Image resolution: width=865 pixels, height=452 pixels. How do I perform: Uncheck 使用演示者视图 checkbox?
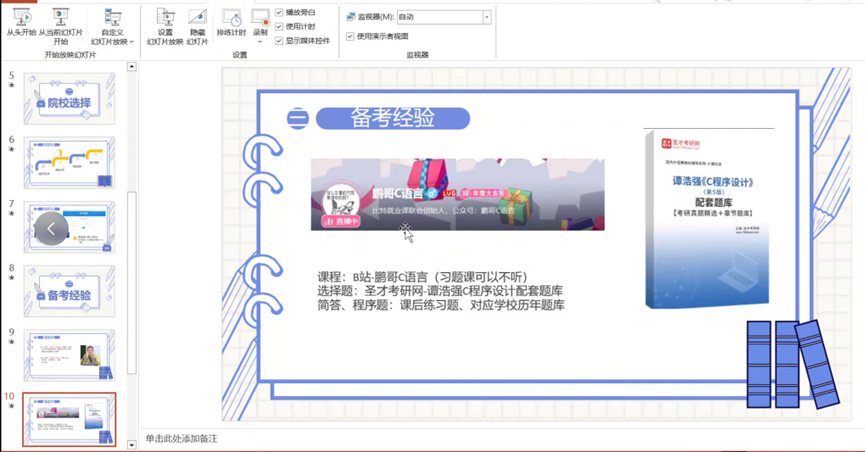point(350,36)
